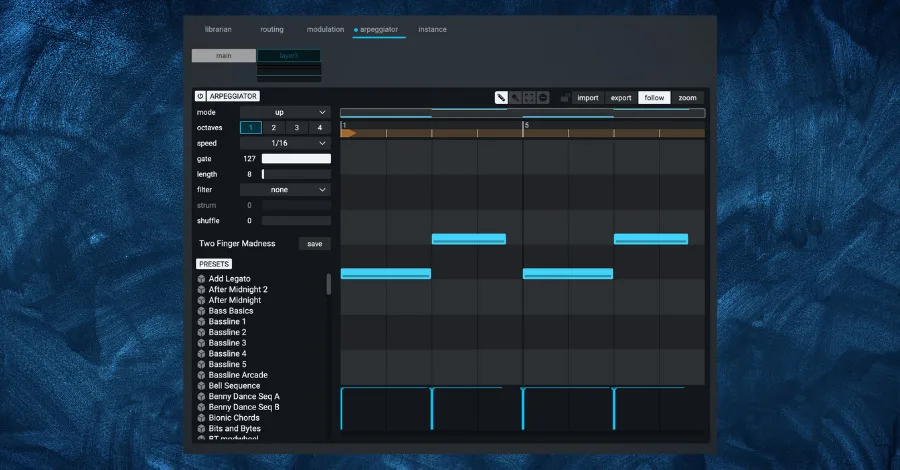Select the lower note starting at bar 5
This screenshot has height=470, width=900.
point(568,274)
